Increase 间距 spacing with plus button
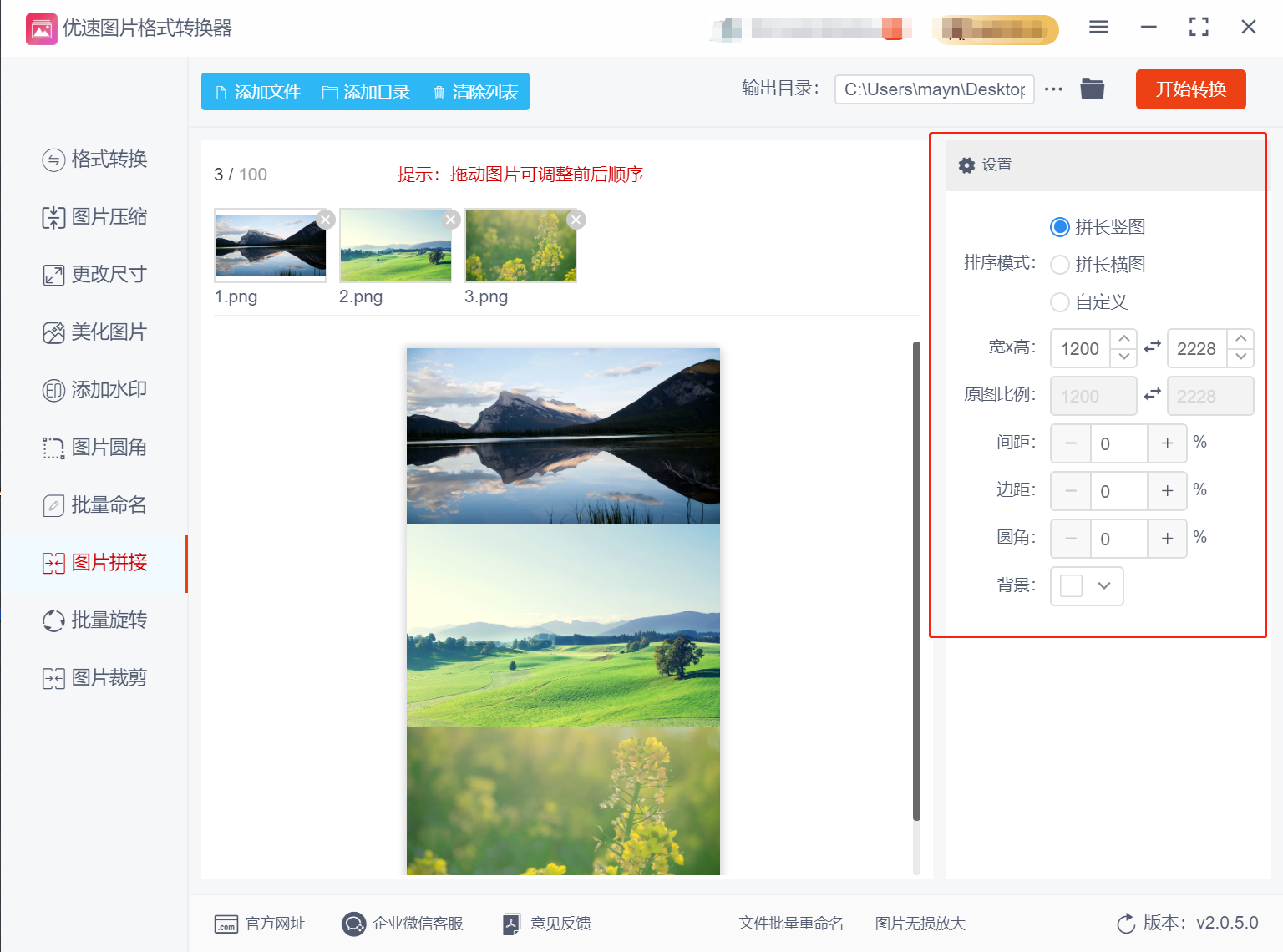This screenshot has width=1283, height=952. coord(1167,443)
